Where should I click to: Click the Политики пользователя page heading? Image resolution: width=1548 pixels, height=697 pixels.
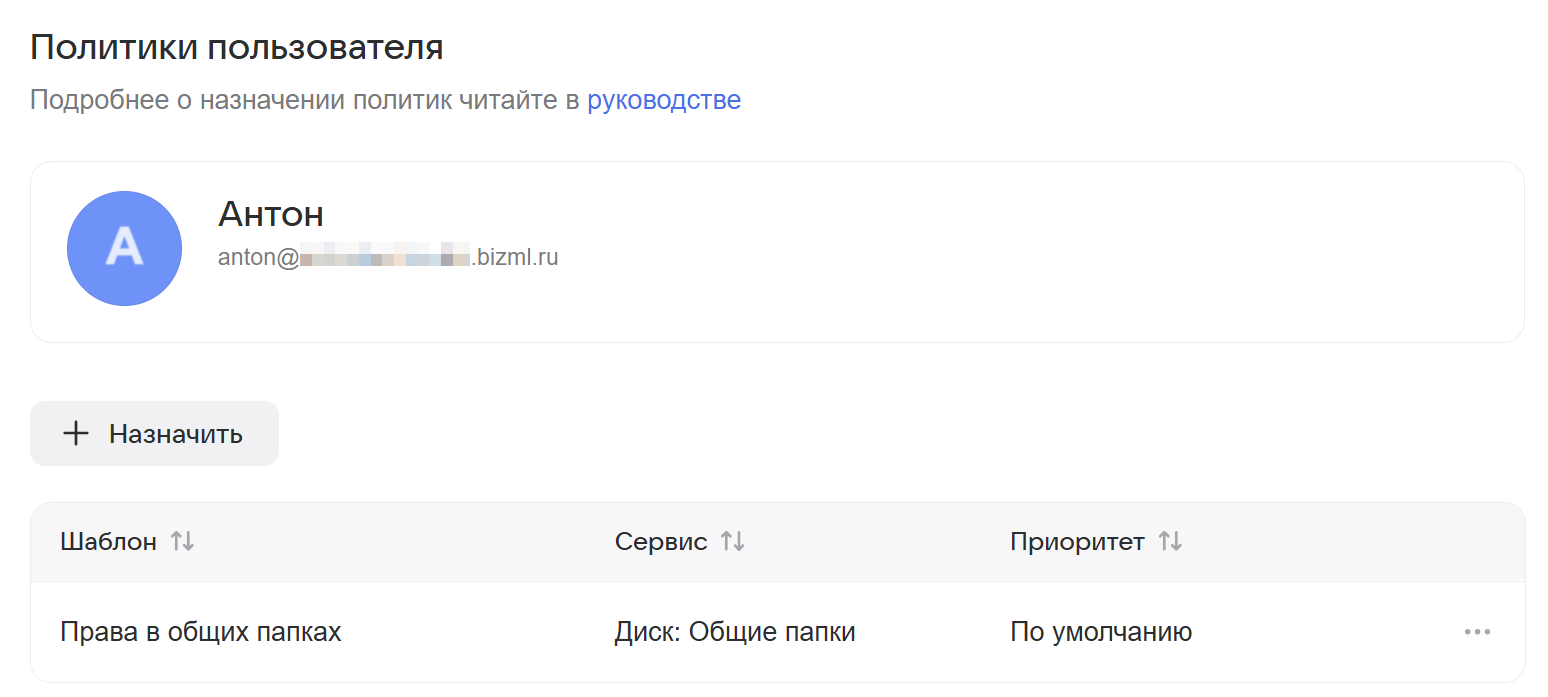click(237, 47)
